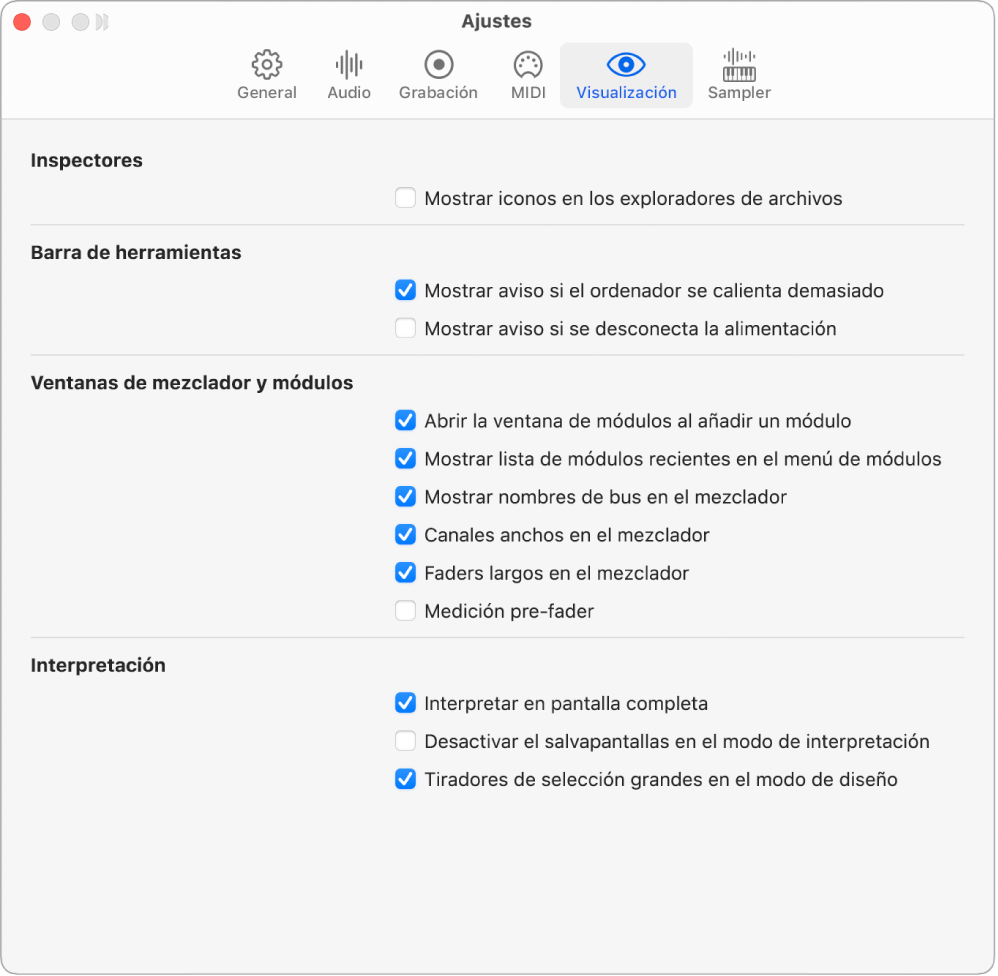Close the Ajustes window

coord(21,21)
